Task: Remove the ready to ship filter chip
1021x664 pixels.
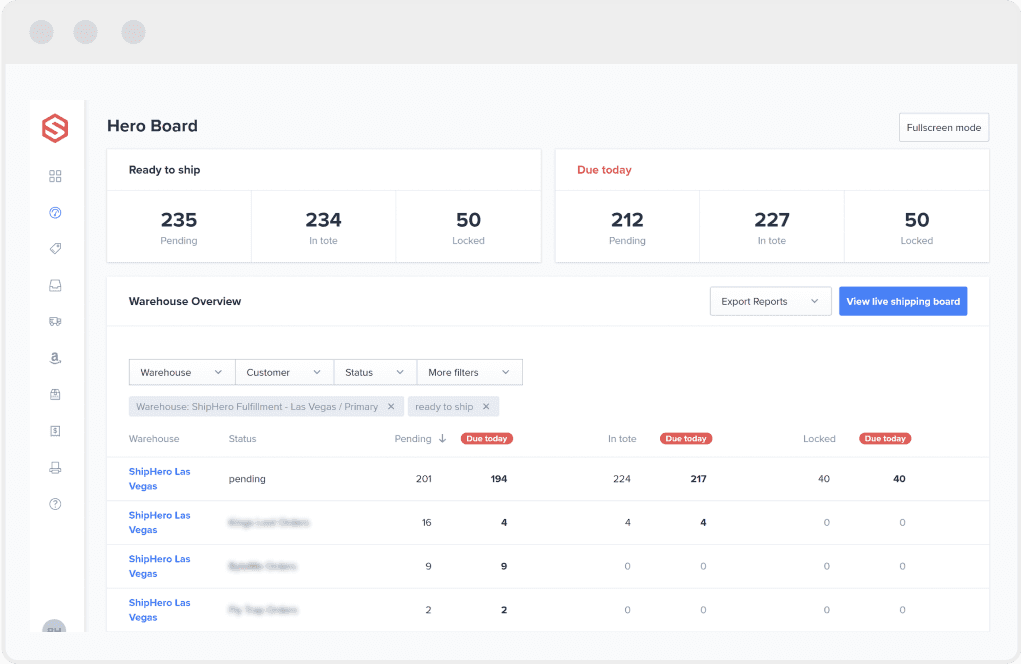Action: 486,406
